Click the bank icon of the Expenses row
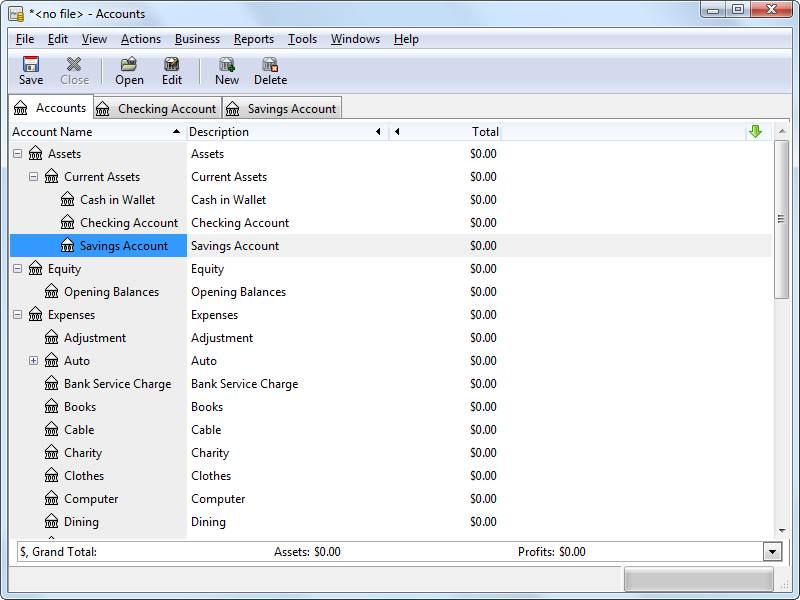800x600 pixels. (35, 314)
